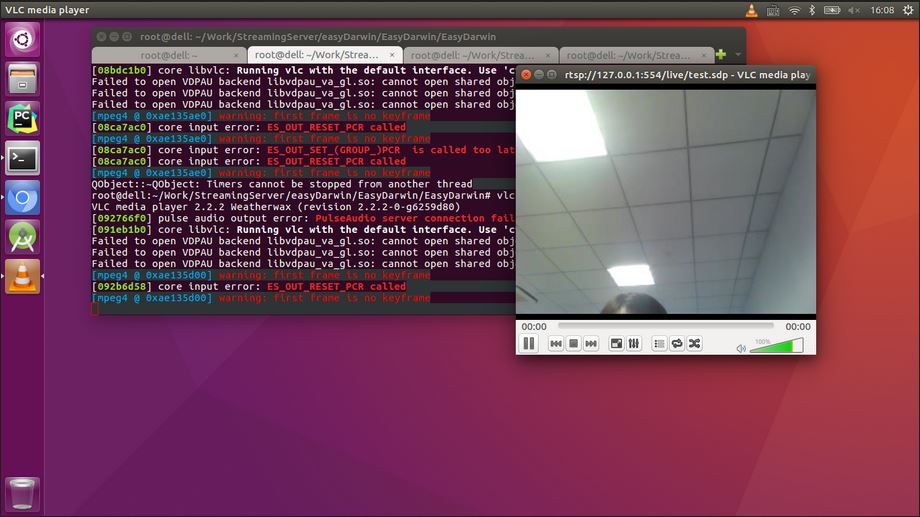Stop playback in VLC
Screen dimensions: 920x517
pyautogui.click(x=573, y=343)
